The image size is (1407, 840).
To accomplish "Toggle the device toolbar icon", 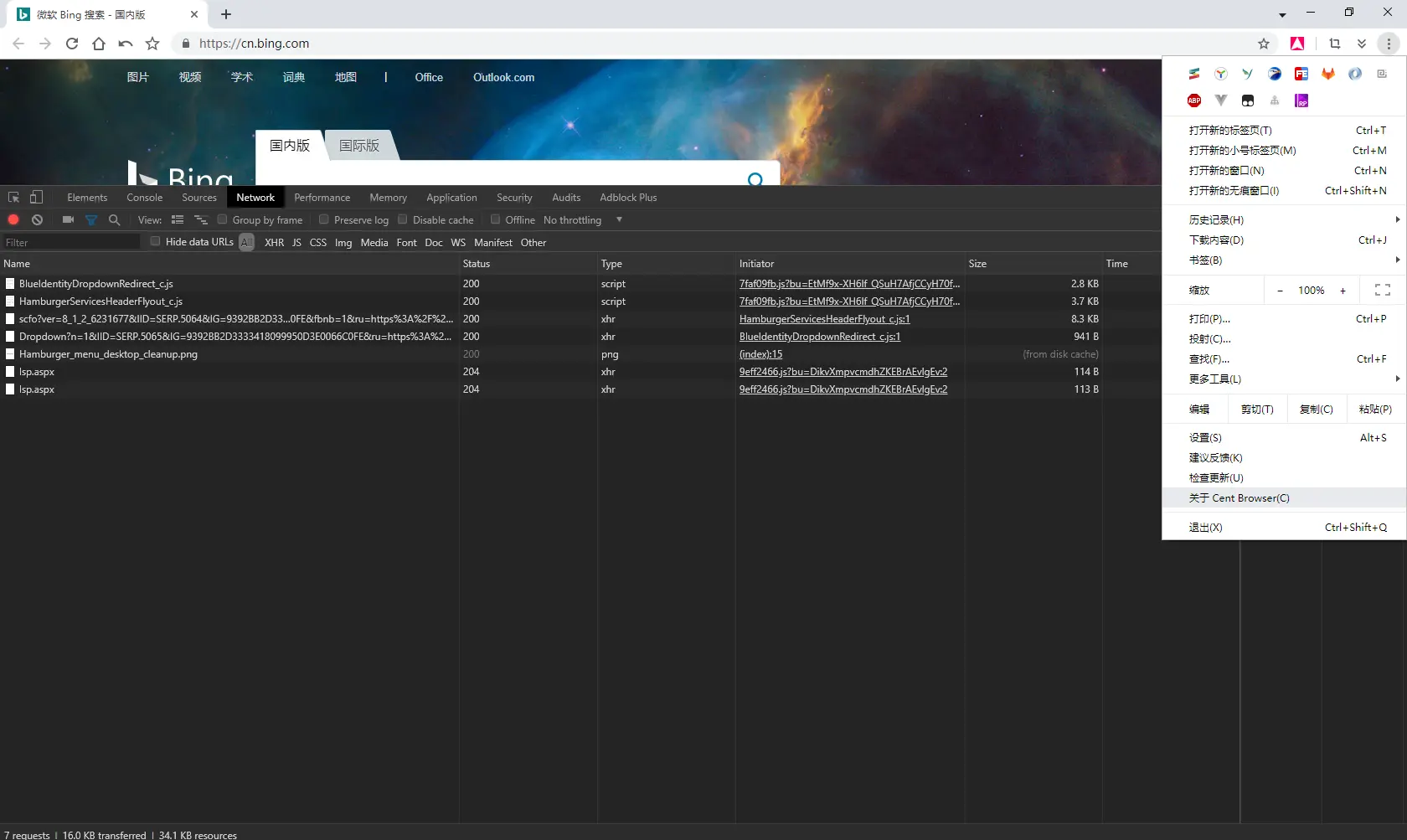I will (36, 198).
